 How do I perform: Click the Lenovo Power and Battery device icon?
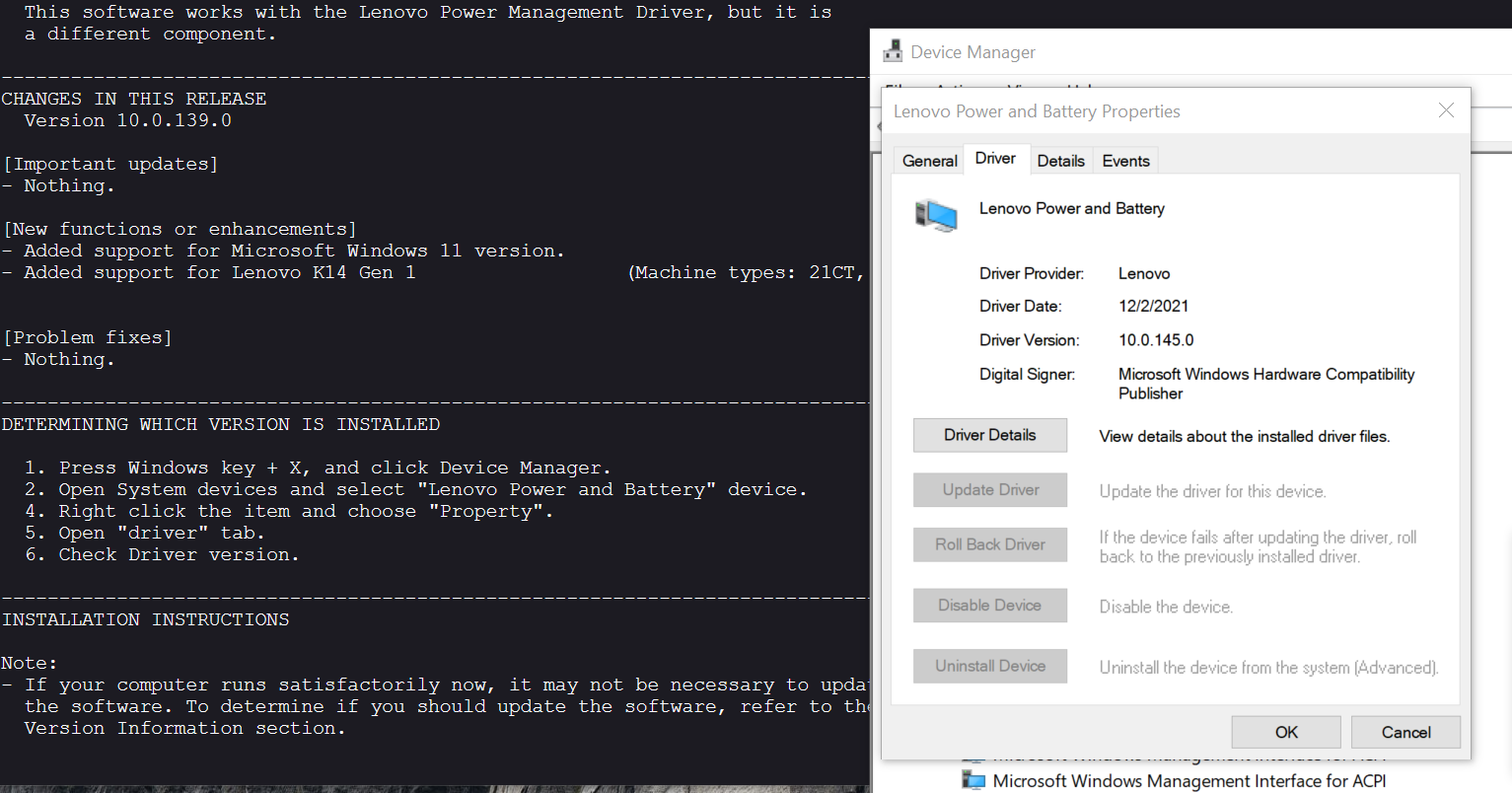point(935,215)
